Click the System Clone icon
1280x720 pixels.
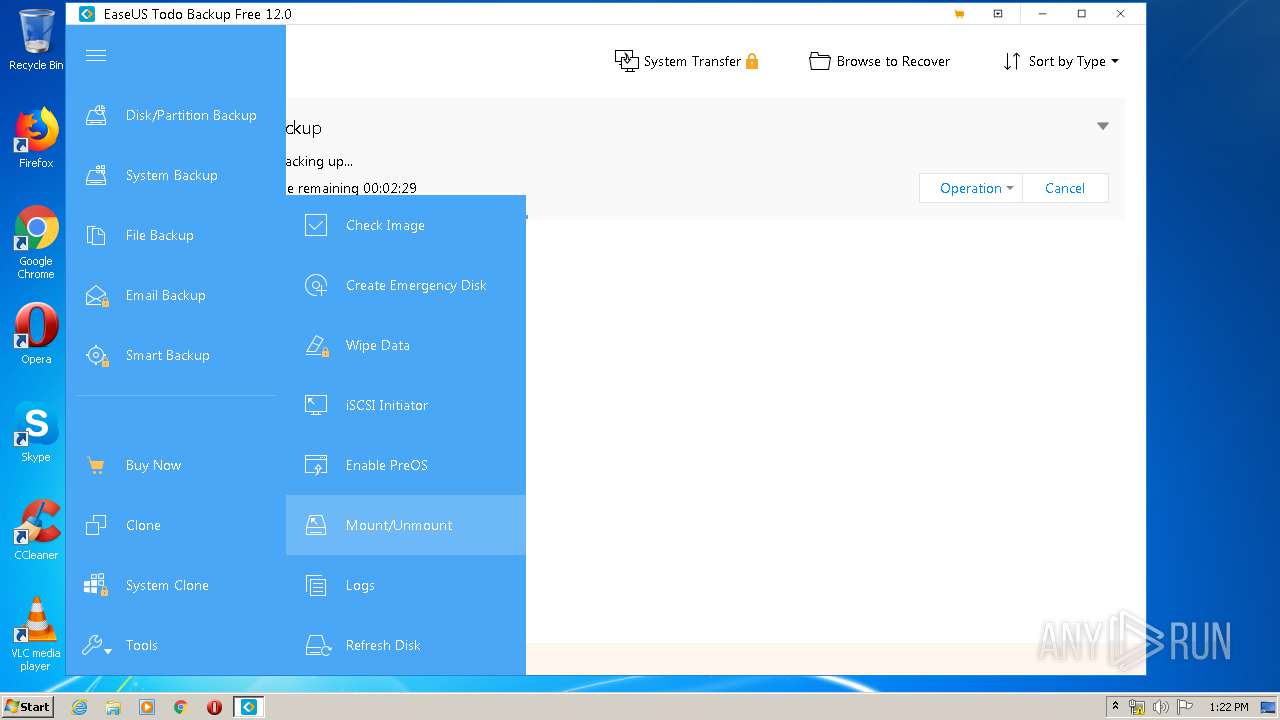point(96,585)
